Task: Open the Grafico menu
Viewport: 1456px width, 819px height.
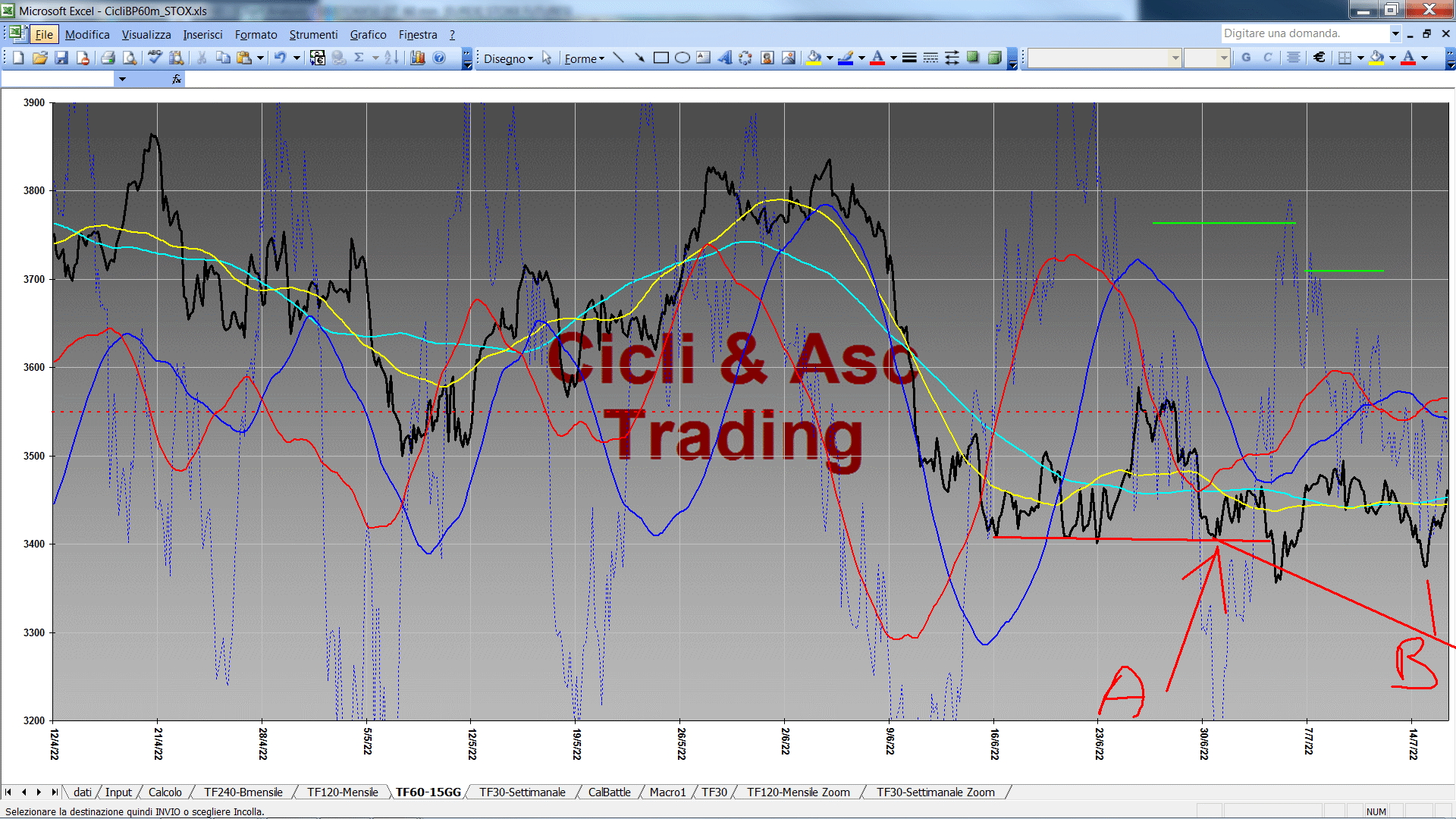Action: 368,34
